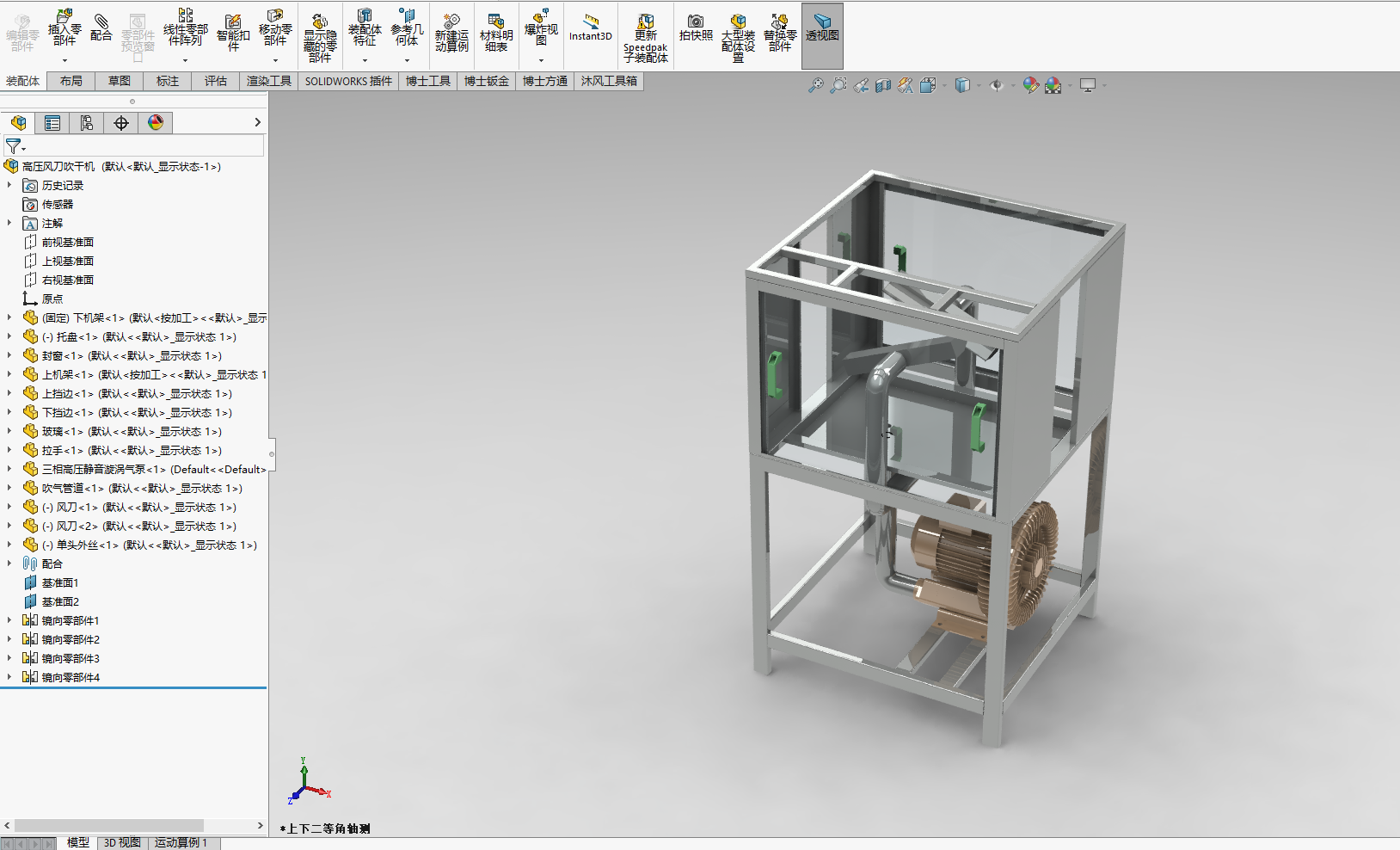Click 插入零部件 (Insert Components) toolbar icon
The width and height of the screenshot is (1400, 850).
tap(64, 29)
